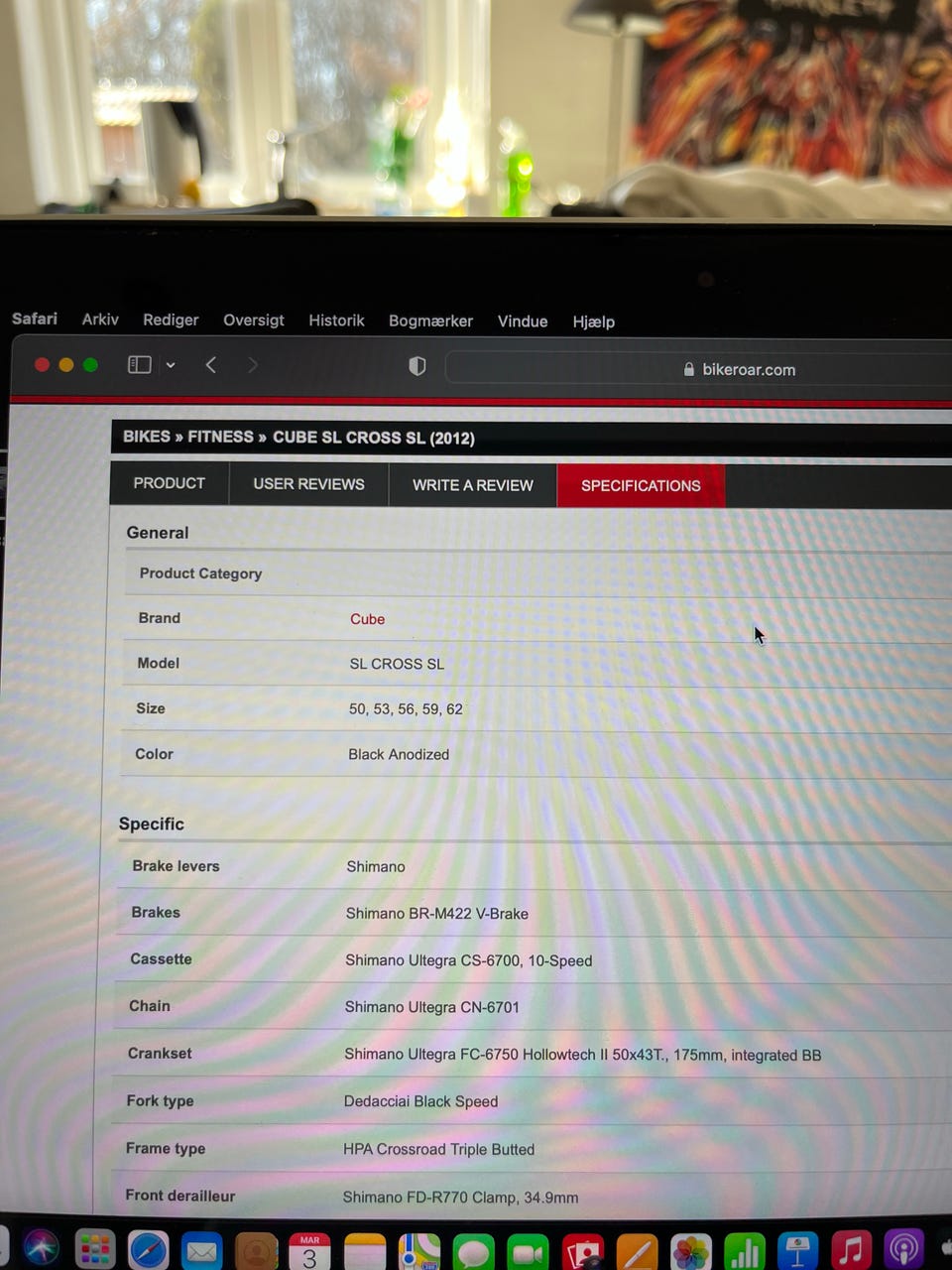Click the 'General' section heading
This screenshot has width=952, height=1270.
pyautogui.click(x=157, y=533)
